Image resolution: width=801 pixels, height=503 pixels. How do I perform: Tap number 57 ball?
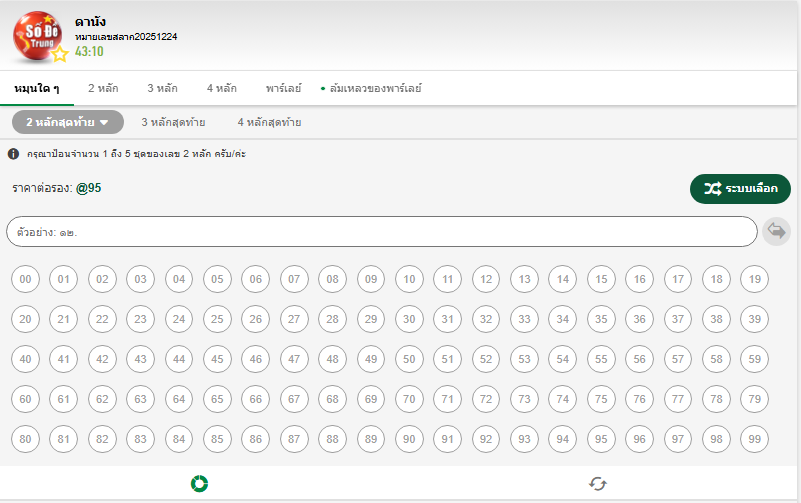coord(678,359)
